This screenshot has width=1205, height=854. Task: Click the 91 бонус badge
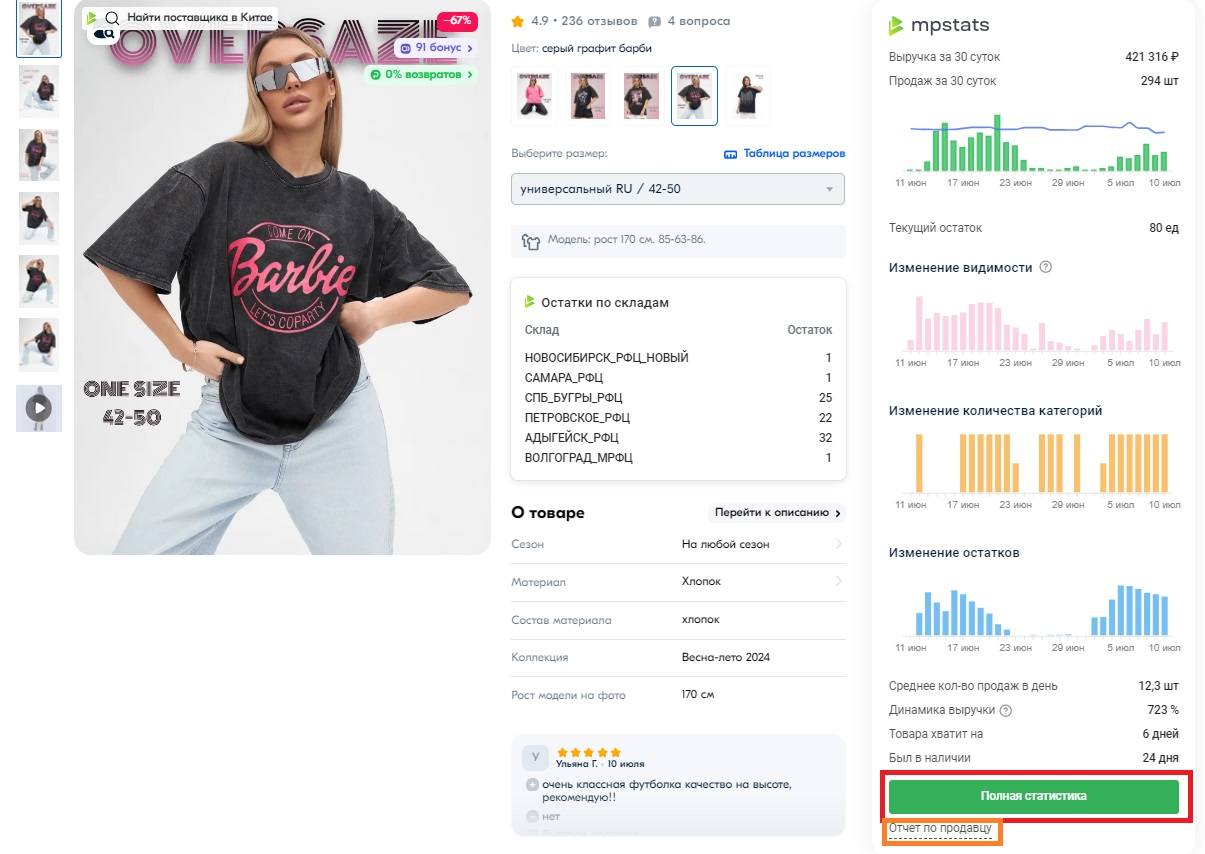point(436,48)
